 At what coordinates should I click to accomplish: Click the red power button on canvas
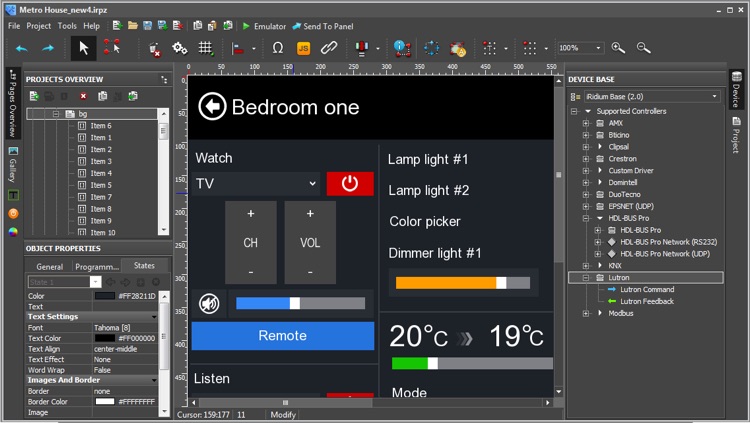pyautogui.click(x=350, y=184)
